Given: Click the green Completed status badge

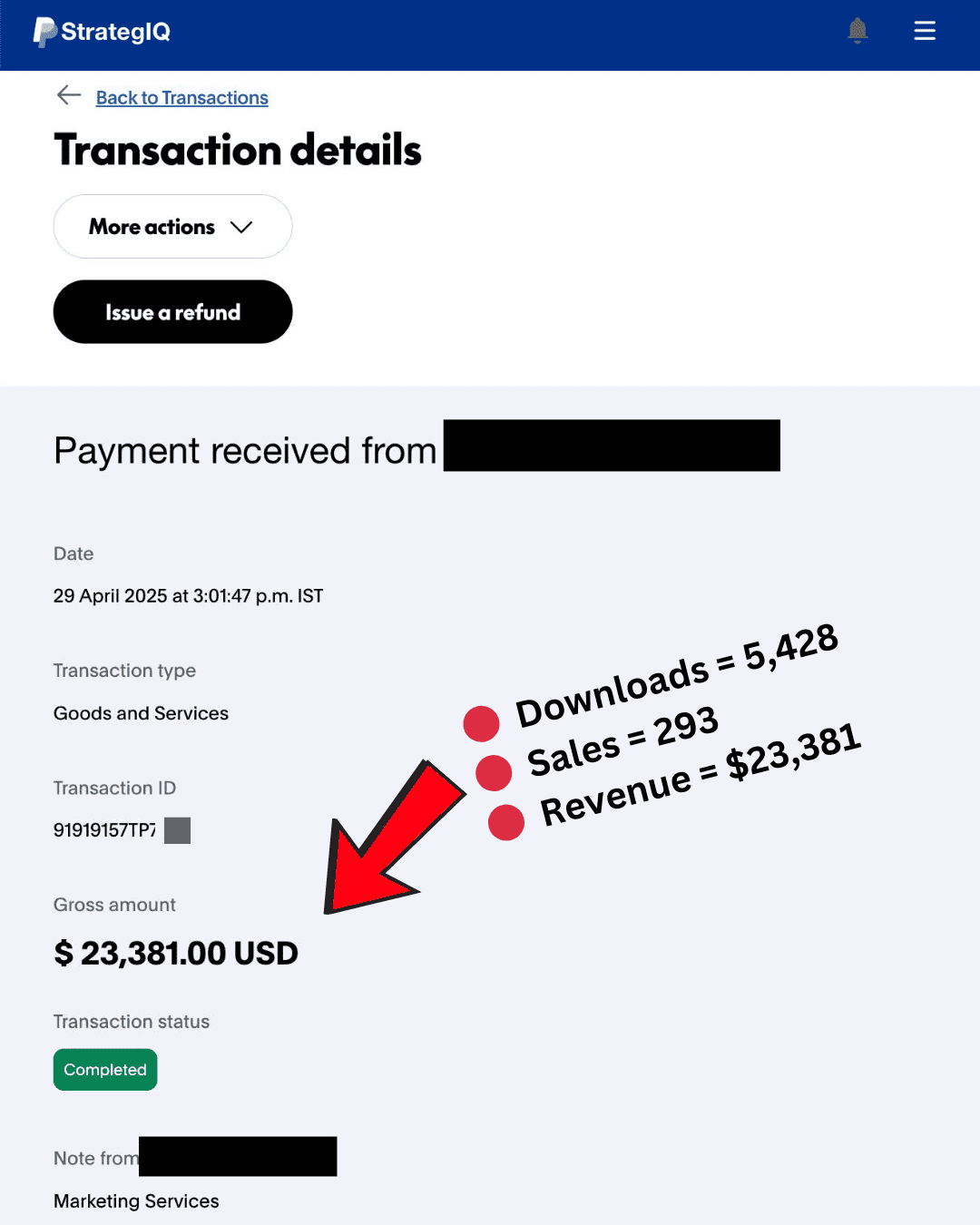Looking at the screenshot, I should 105,1070.
